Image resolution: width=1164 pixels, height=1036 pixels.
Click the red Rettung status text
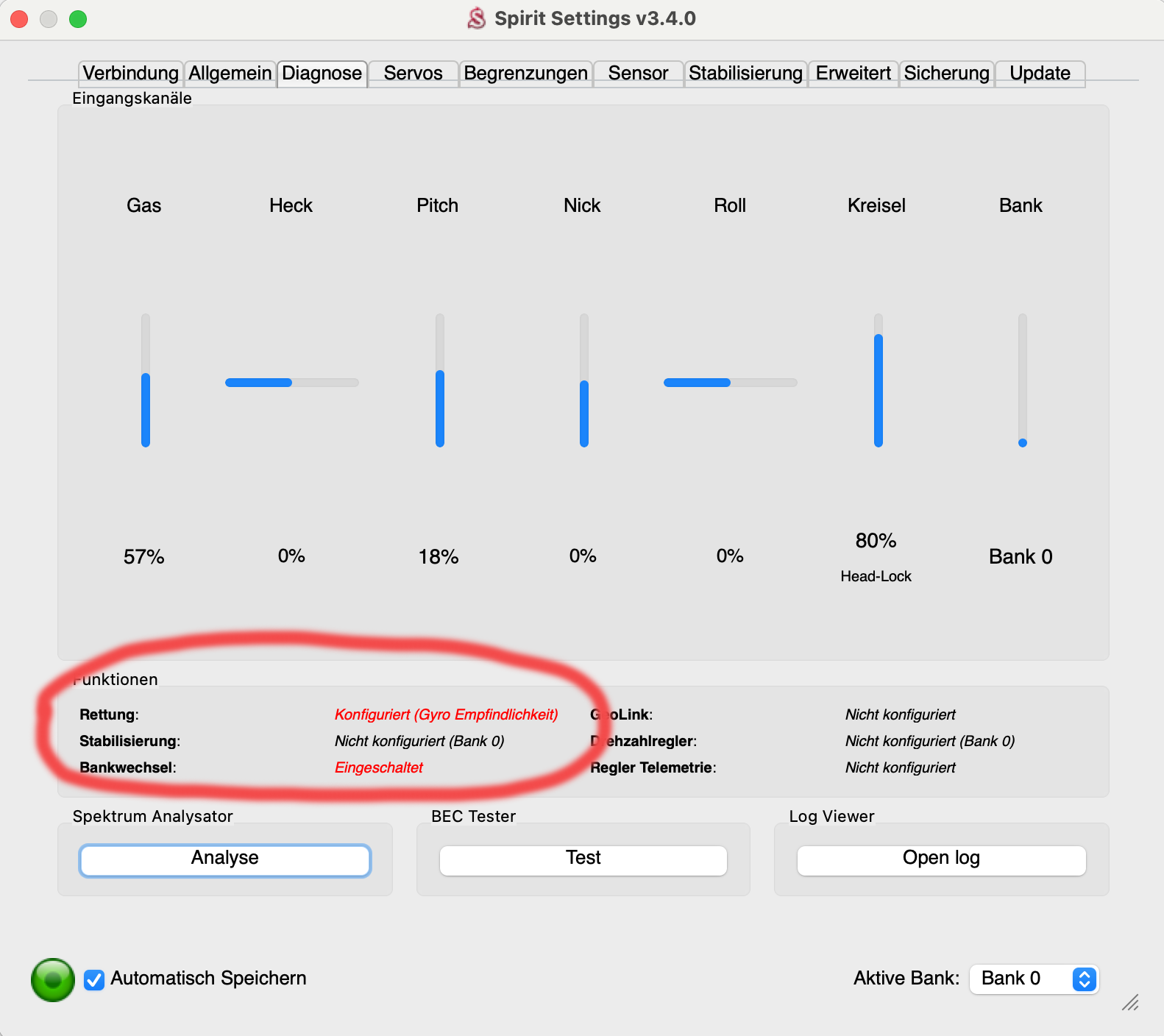tap(446, 714)
